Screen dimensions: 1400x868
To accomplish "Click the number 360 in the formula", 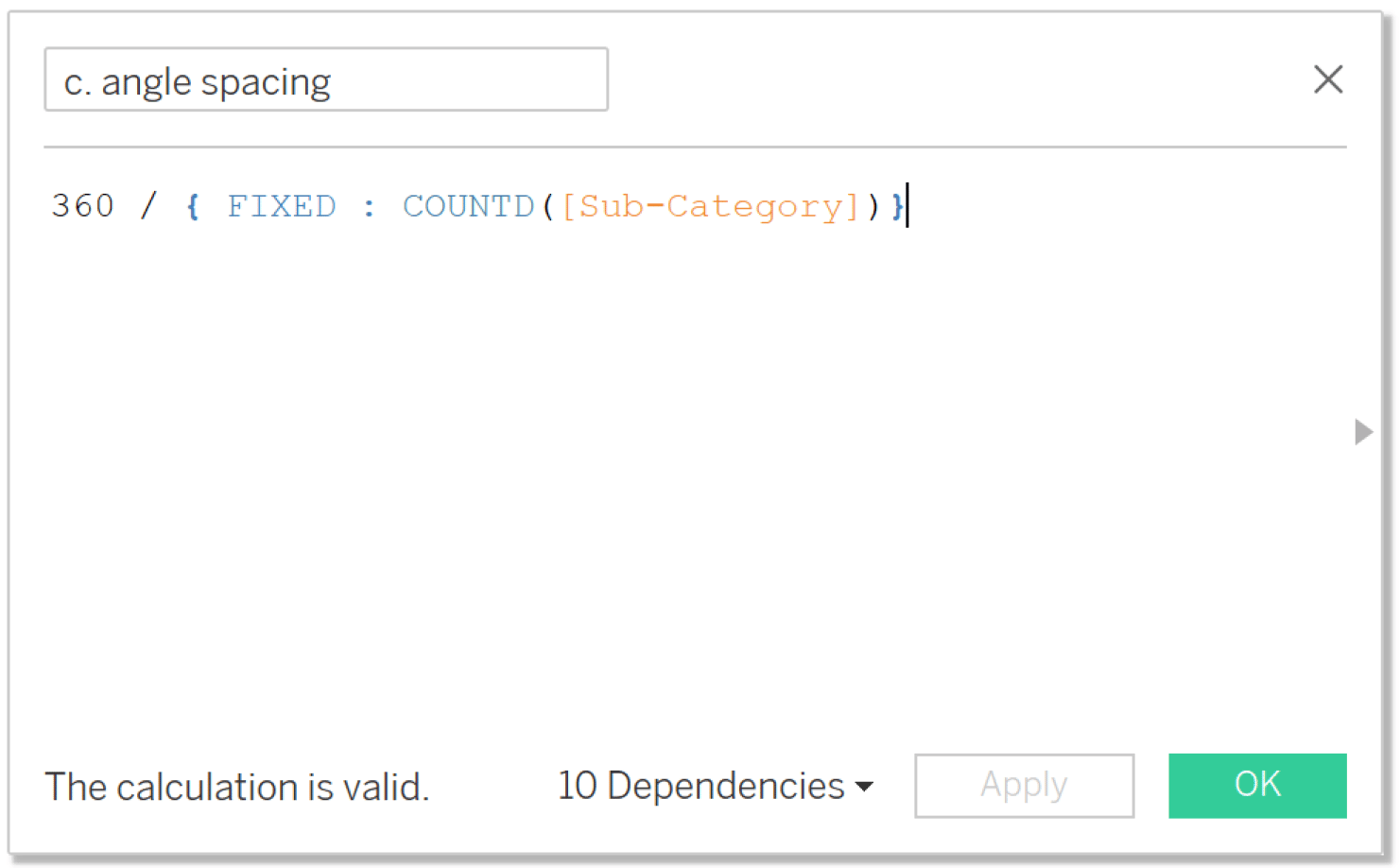I will 82,206.
